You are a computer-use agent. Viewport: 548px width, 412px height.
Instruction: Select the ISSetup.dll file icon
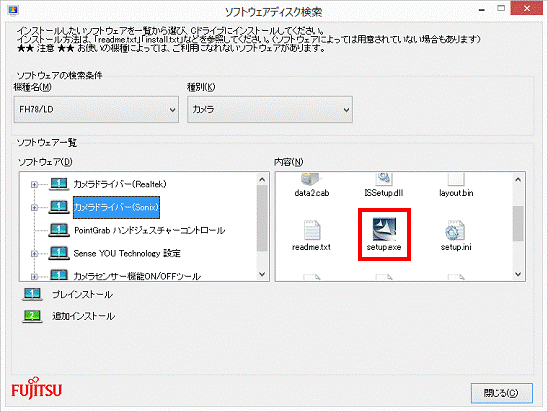[384, 179]
